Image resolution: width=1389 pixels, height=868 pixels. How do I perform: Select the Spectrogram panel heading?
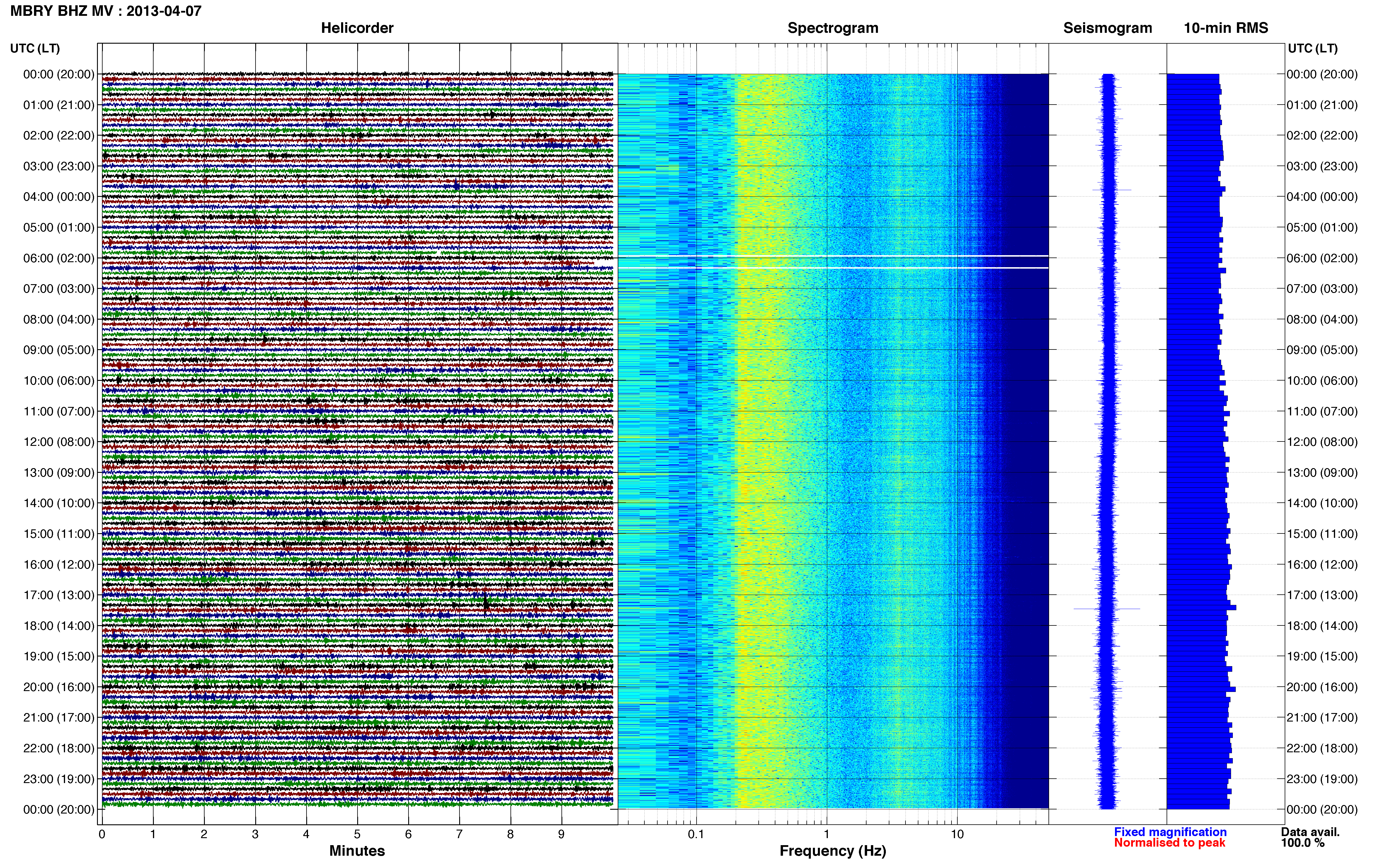(x=833, y=28)
